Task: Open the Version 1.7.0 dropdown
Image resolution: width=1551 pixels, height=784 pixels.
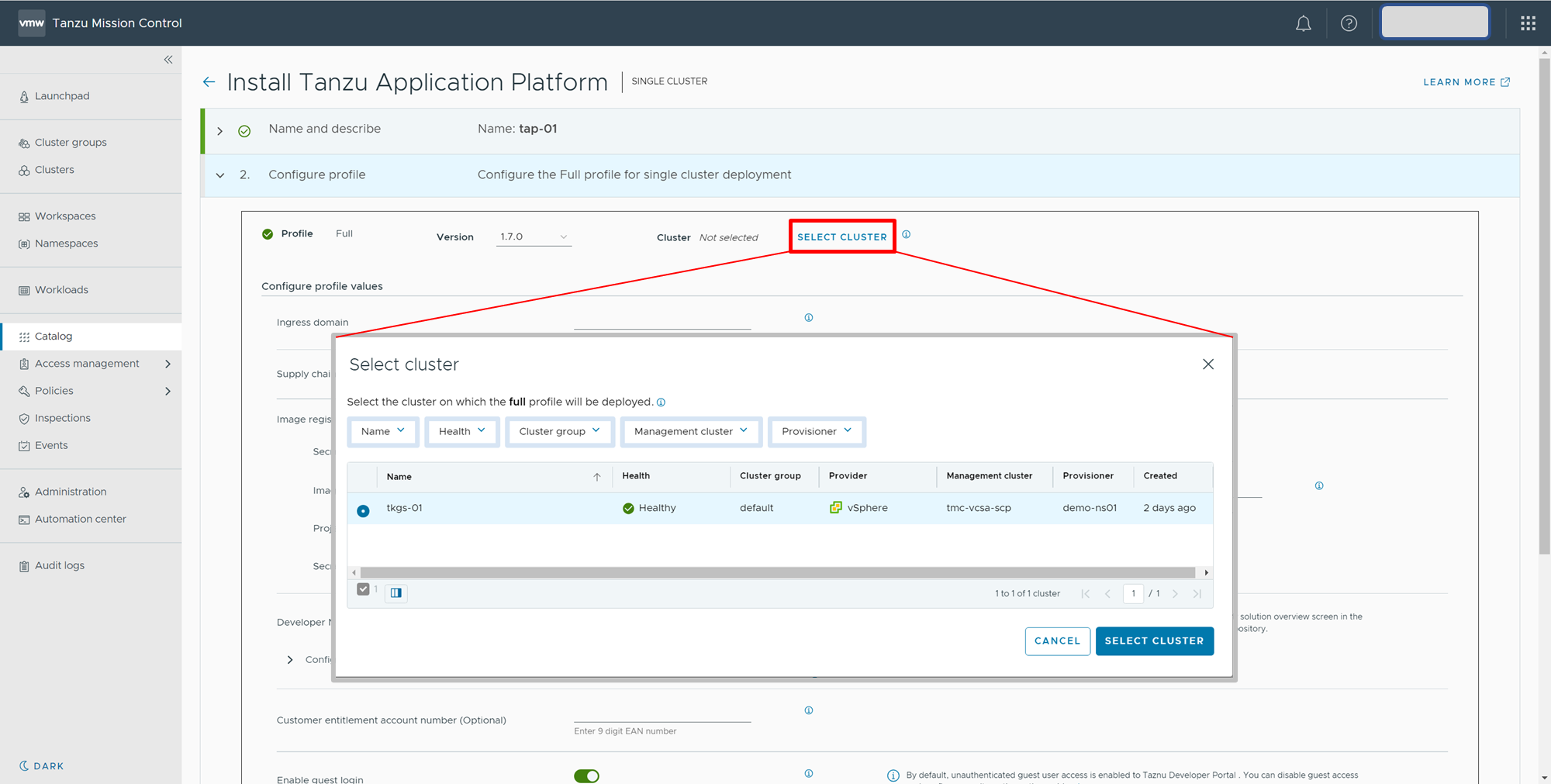Action: [x=534, y=237]
